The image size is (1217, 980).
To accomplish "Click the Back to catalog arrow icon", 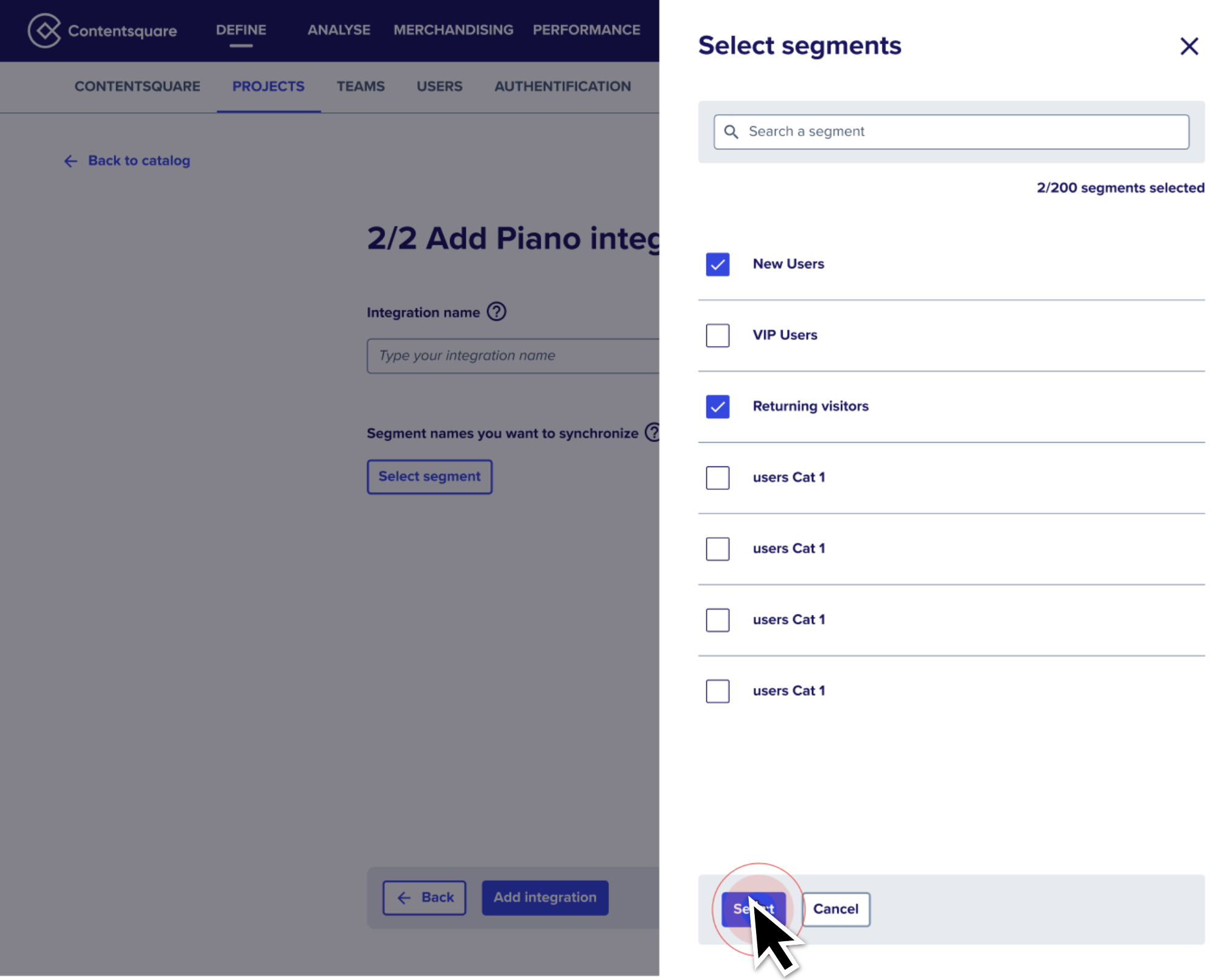I will click(71, 161).
